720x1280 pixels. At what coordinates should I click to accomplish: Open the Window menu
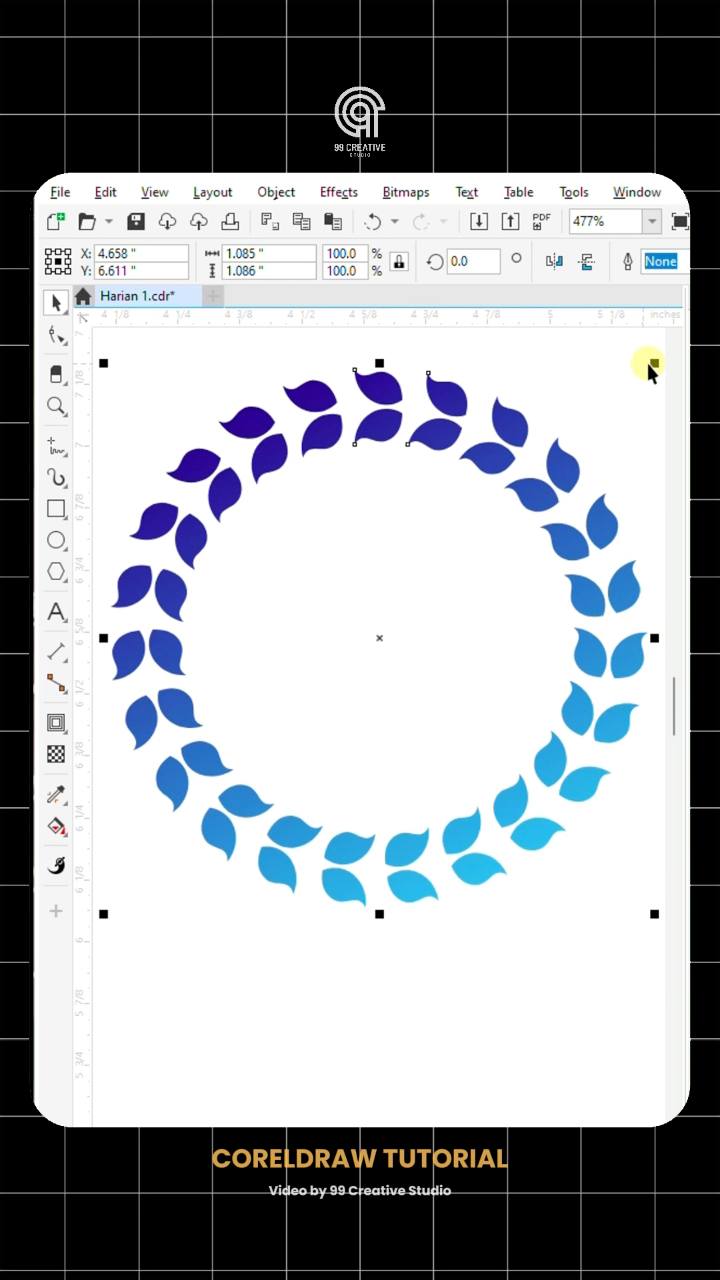(637, 192)
